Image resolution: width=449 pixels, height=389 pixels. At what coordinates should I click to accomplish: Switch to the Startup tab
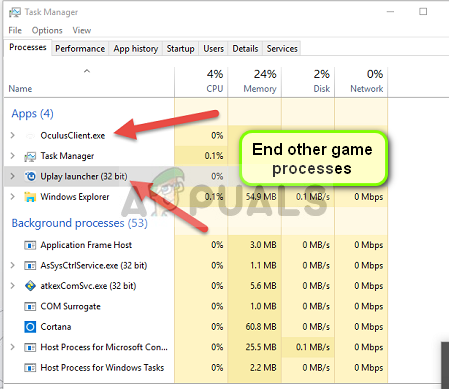(180, 49)
